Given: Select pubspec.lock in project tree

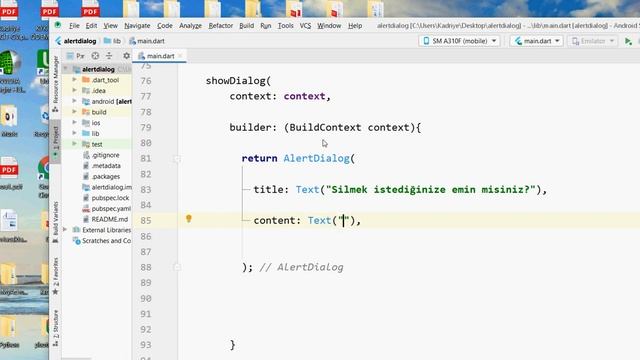Looking at the screenshot, I should 110,198.
